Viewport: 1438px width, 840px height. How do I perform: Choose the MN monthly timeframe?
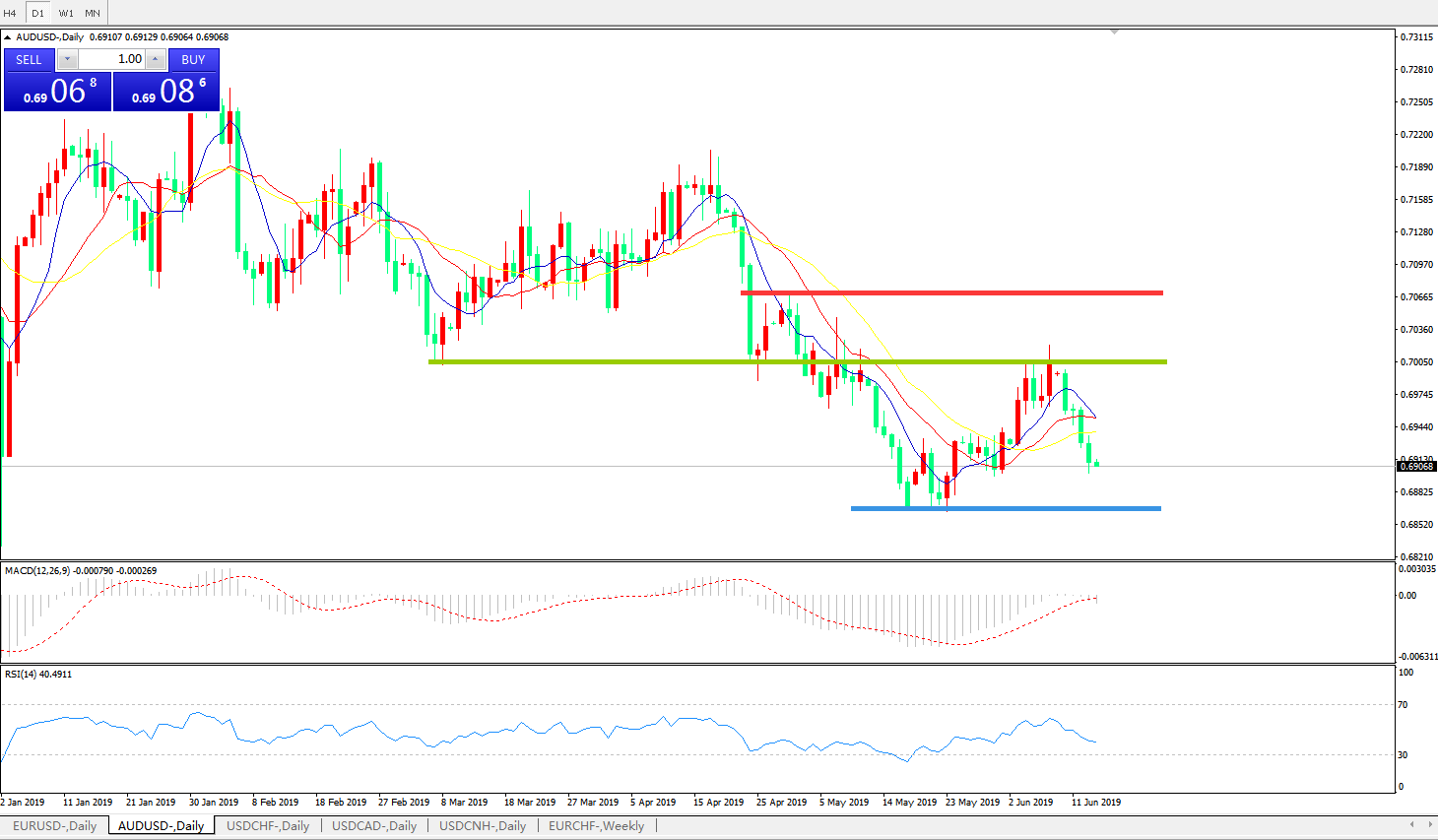(93, 13)
